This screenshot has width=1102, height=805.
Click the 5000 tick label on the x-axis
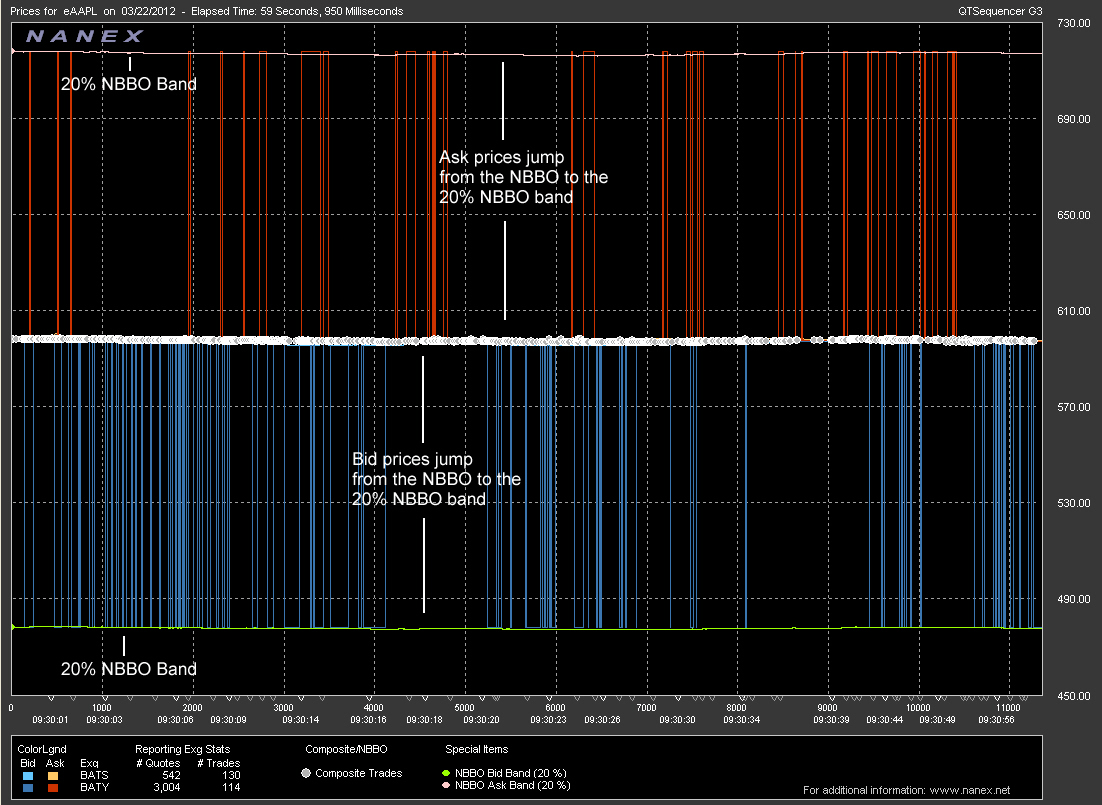click(x=465, y=708)
